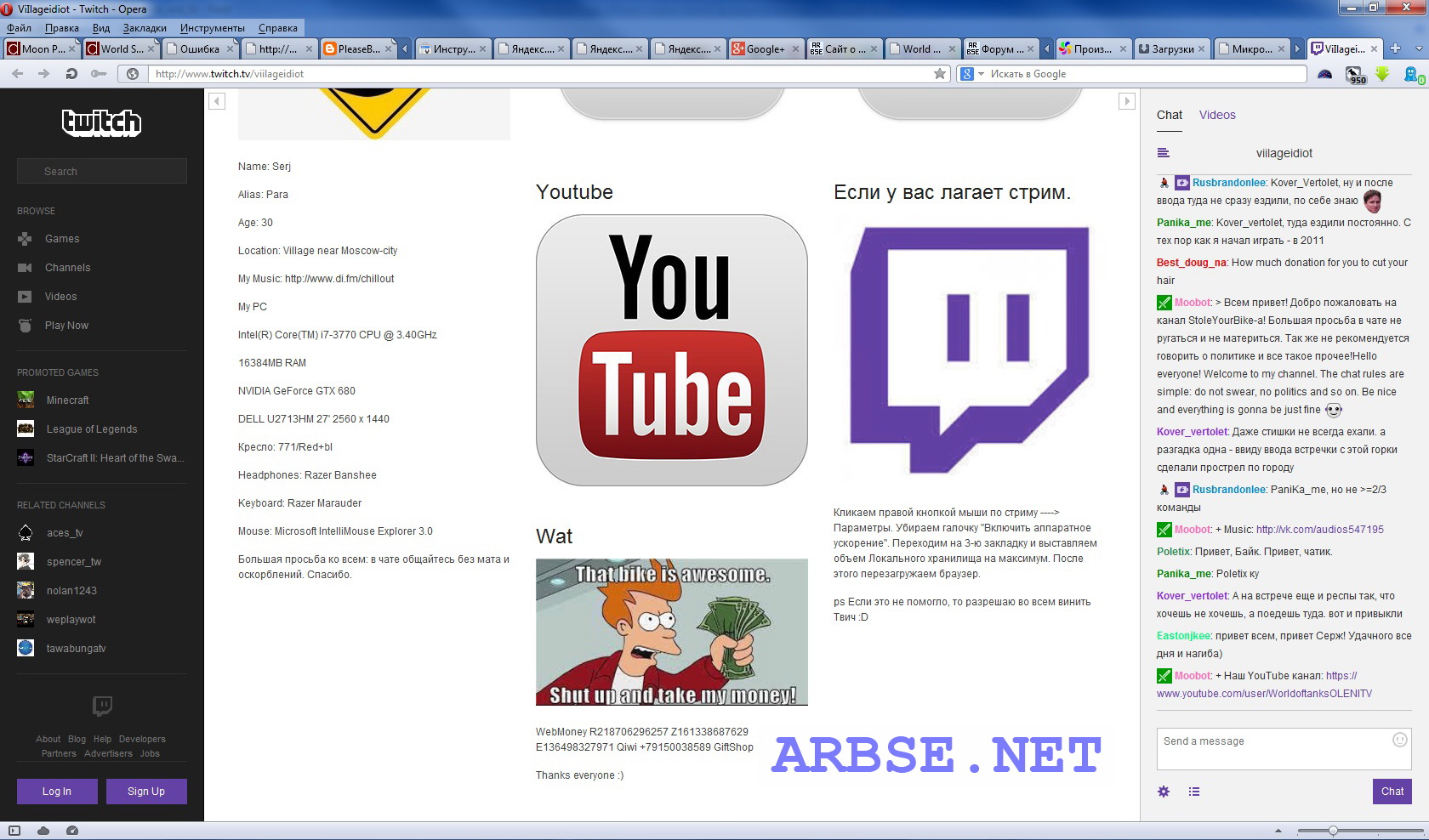Click the Twitch logo in sidebar
The width and height of the screenshot is (1429, 840).
coord(101,122)
